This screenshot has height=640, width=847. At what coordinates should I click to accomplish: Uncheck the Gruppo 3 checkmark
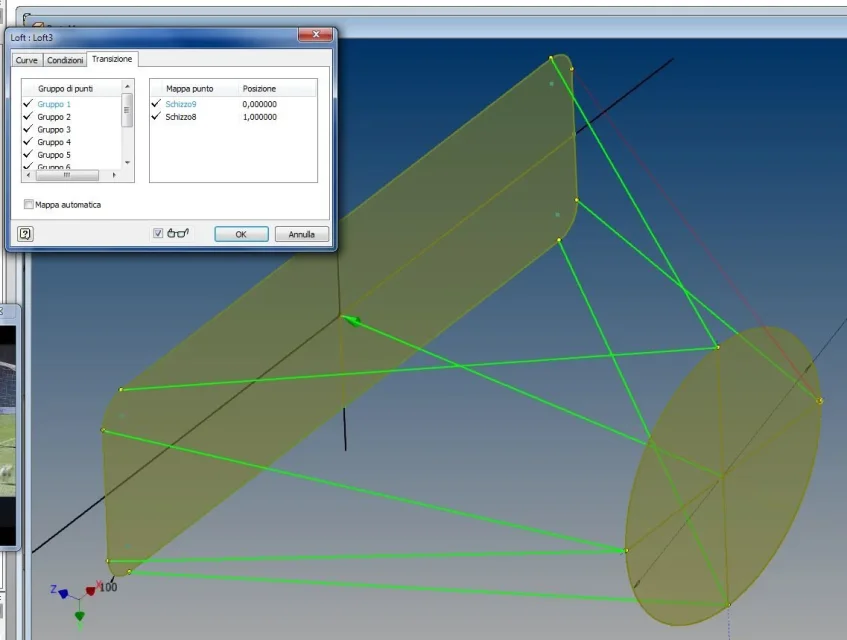click(28, 129)
